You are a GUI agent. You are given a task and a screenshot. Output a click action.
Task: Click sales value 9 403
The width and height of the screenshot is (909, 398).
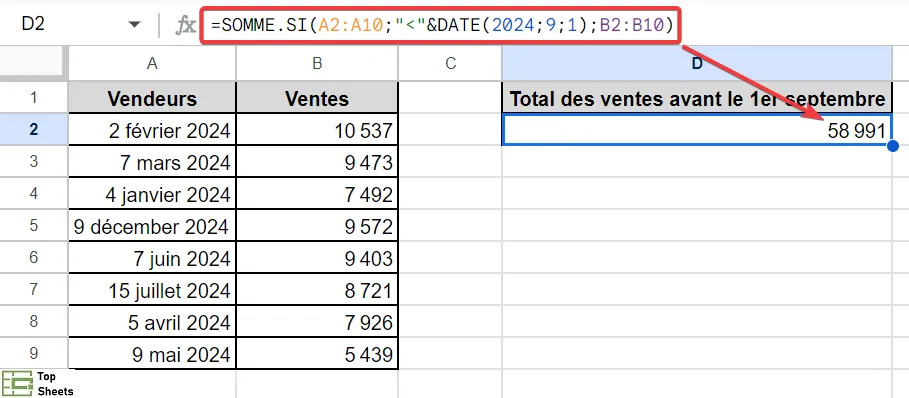point(317,258)
